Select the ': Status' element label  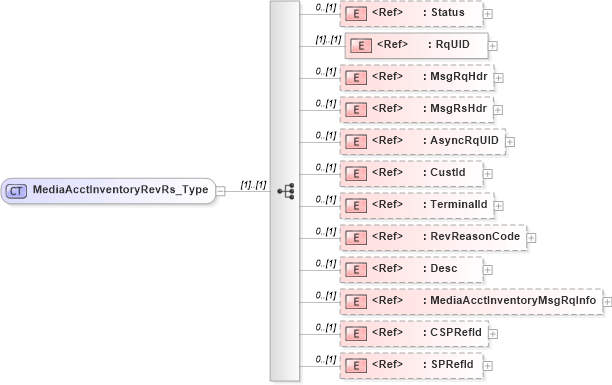point(444,12)
